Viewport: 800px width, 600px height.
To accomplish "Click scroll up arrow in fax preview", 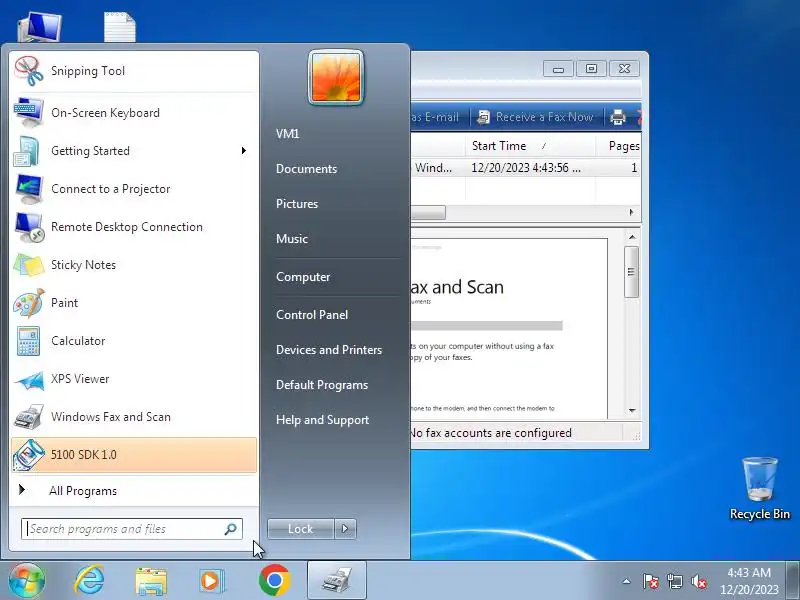I will (x=632, y=237).
